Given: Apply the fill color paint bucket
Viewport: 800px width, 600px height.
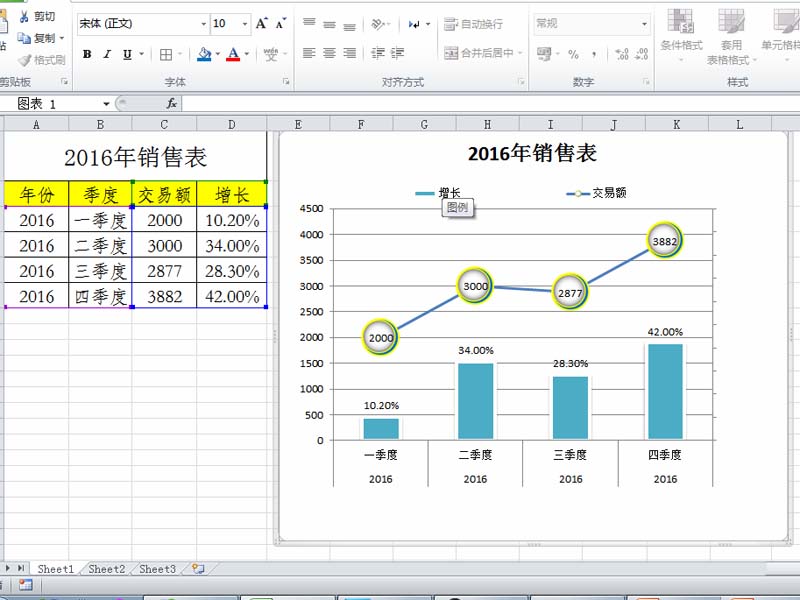Looking at the screenshot, I should (204, 54).
